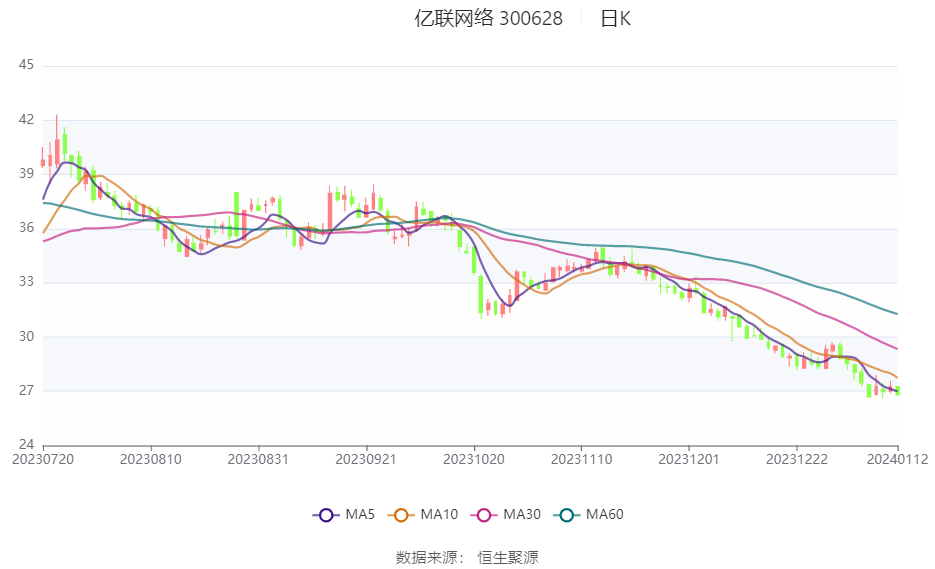The width and height of the screenshot is (935, 569).
Task: Toggle the MA60 legend series
Action: point(589,515)
